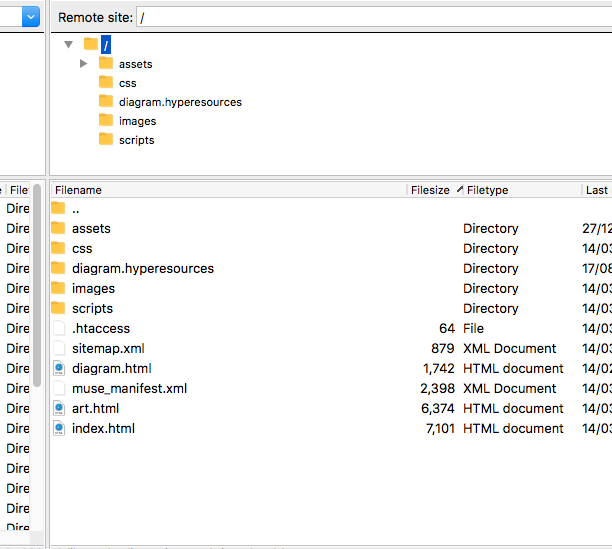
Task: Select the diagram.html file name
Action: tap(112, 368)
